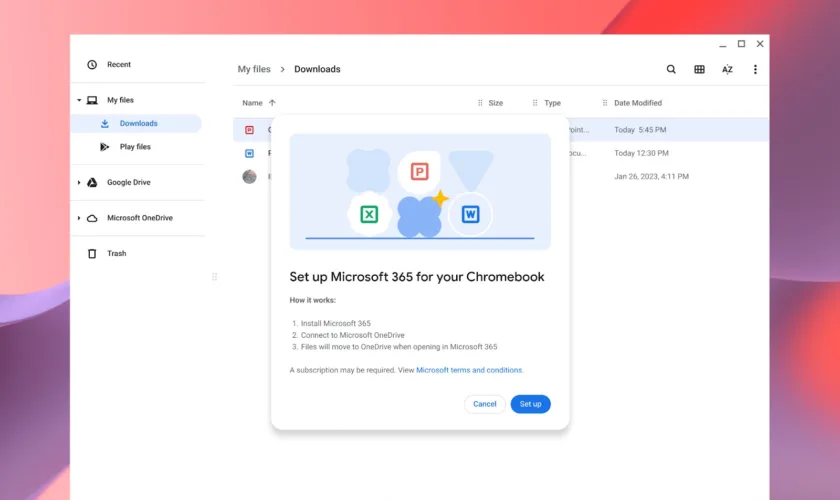This screenshot has width=840, height=500.
Task: Click the Excel icon in dialog illustration
Action: pyautogui.click(x=369, y=214)
